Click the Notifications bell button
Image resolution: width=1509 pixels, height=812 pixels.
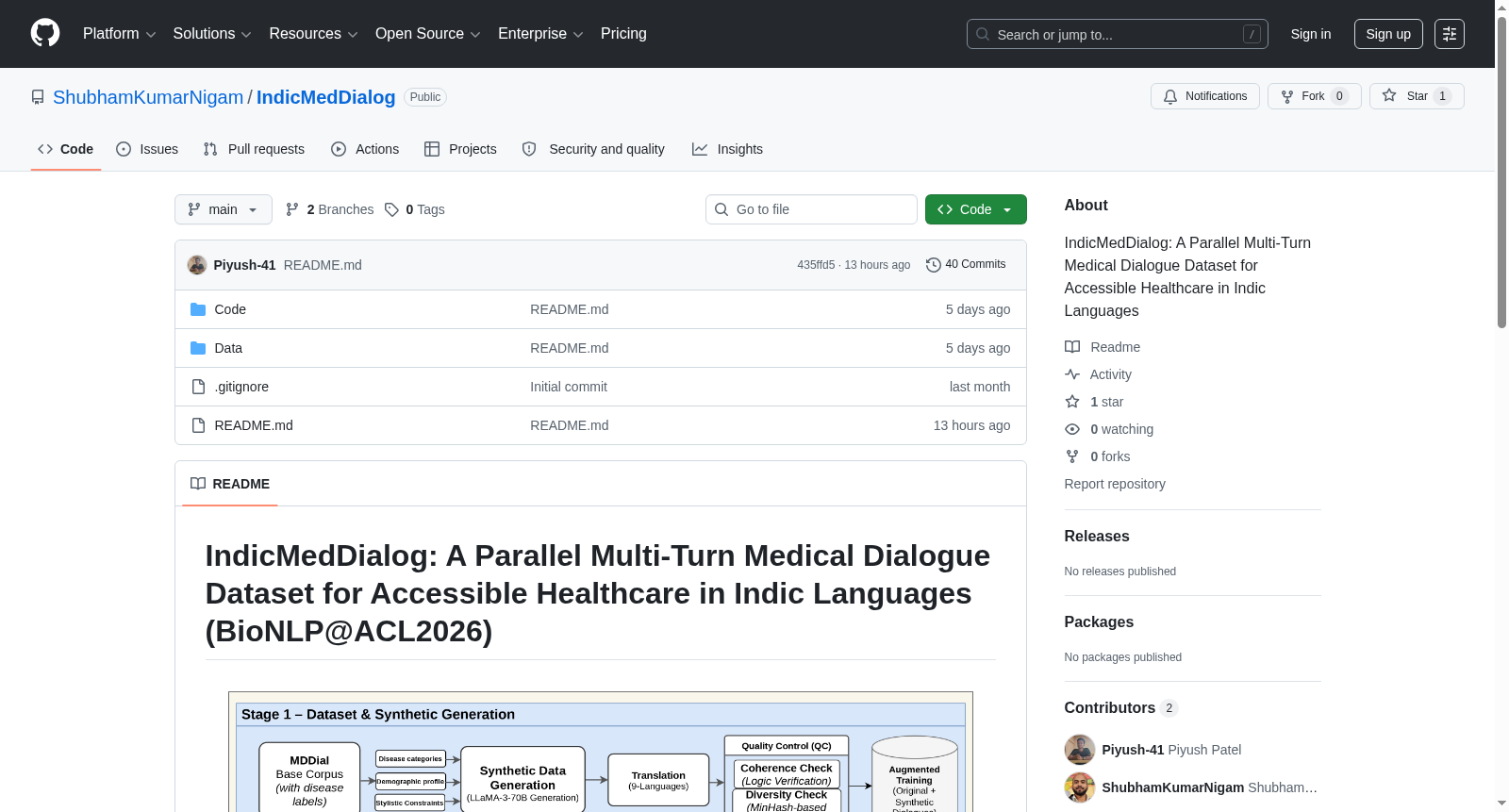[x=1204, y=96]
